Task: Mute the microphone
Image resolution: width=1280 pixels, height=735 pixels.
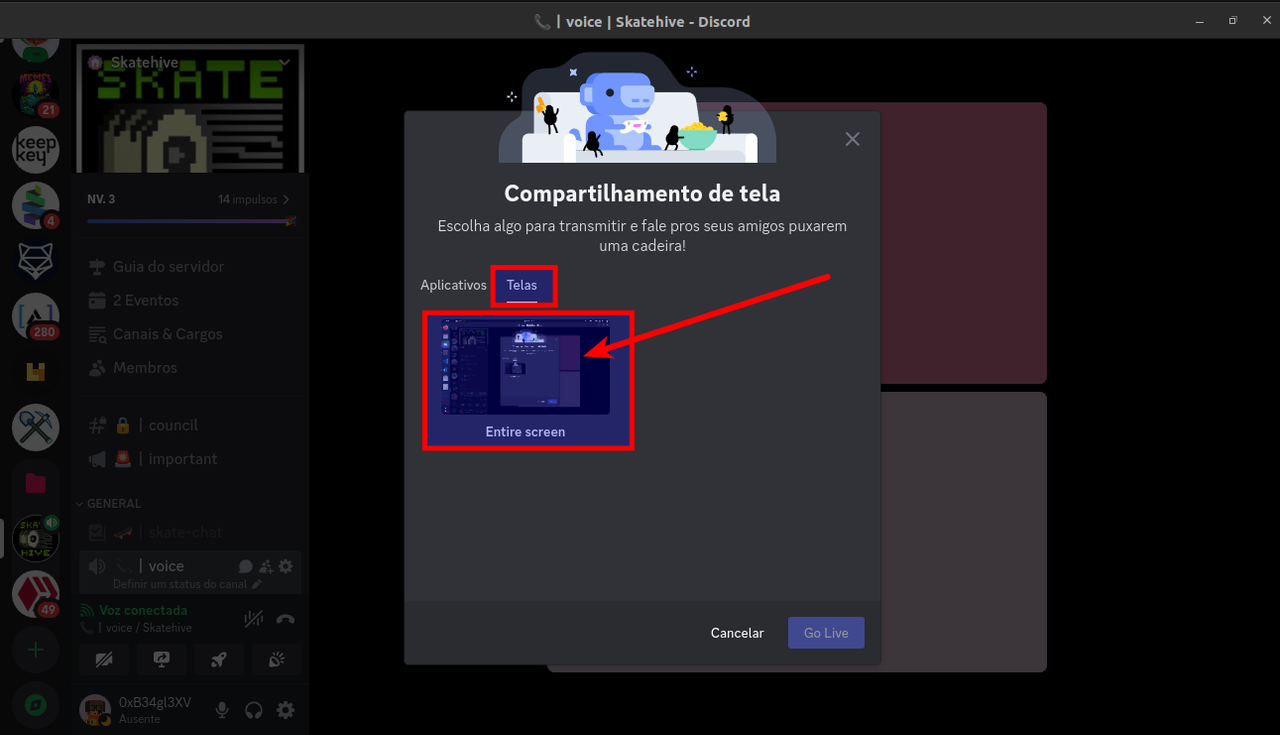Action: 222,710
